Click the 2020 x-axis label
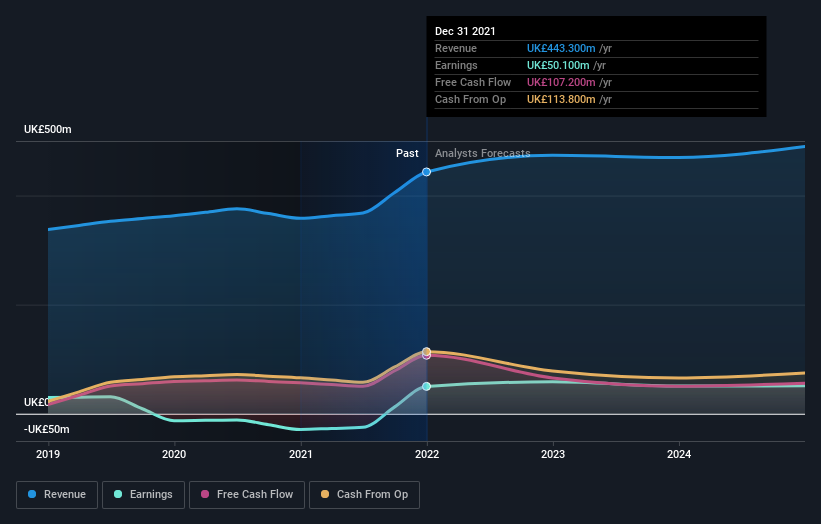The width and height of the screenshot is (821, 524). [174, 454]
